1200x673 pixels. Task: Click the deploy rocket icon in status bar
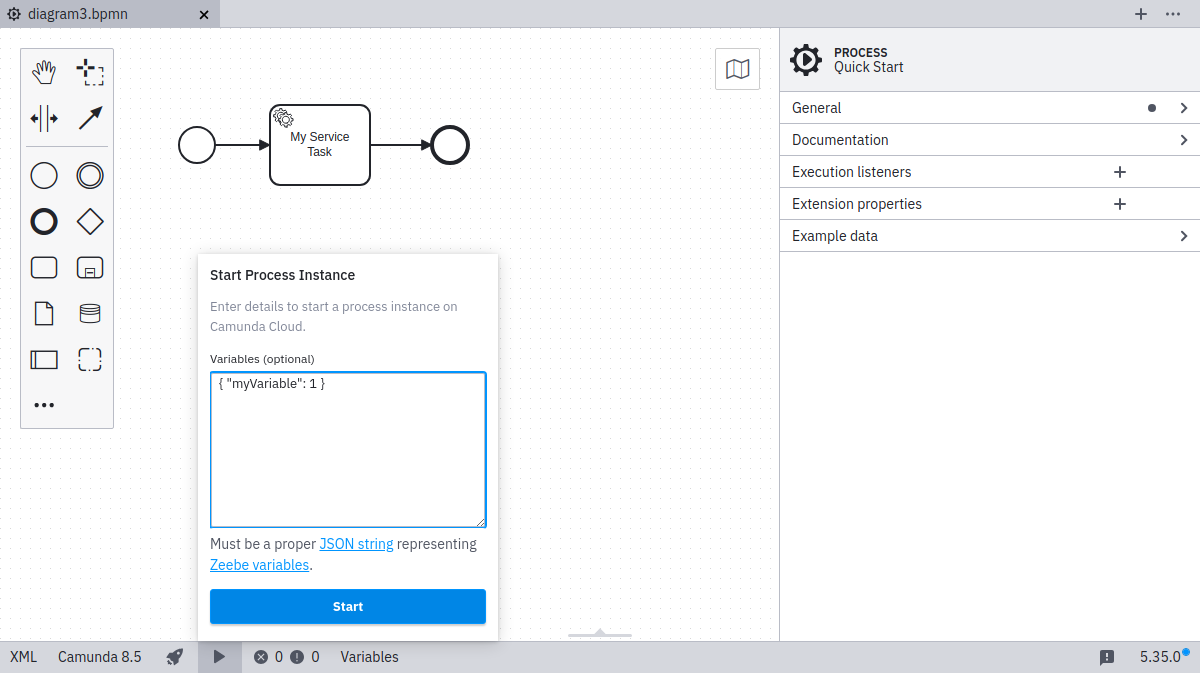(x=174, y=657)
